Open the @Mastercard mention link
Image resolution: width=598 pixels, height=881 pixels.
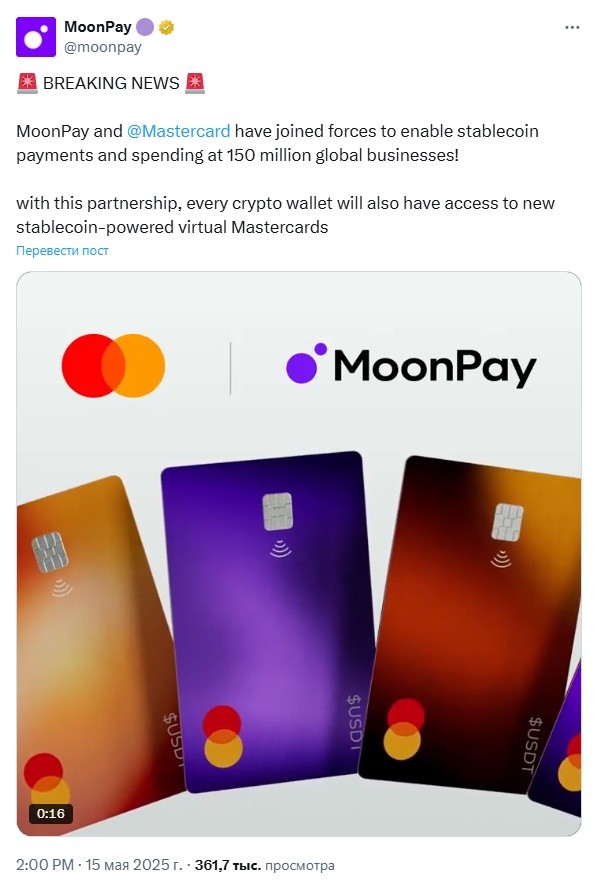pos(179,131)
